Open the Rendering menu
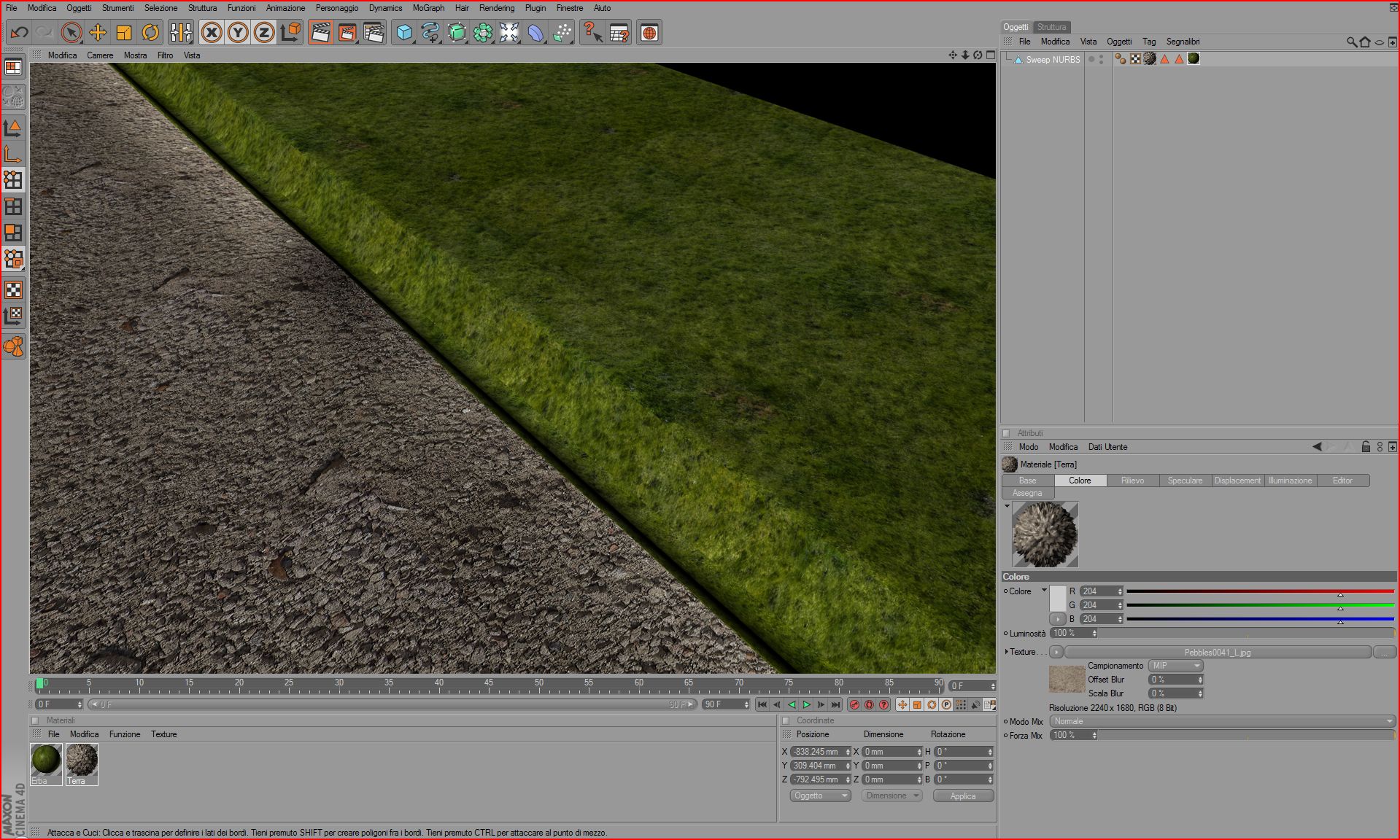Image resolution: width=1400 pixels, height=840 pixels. (x=496, y=8)
